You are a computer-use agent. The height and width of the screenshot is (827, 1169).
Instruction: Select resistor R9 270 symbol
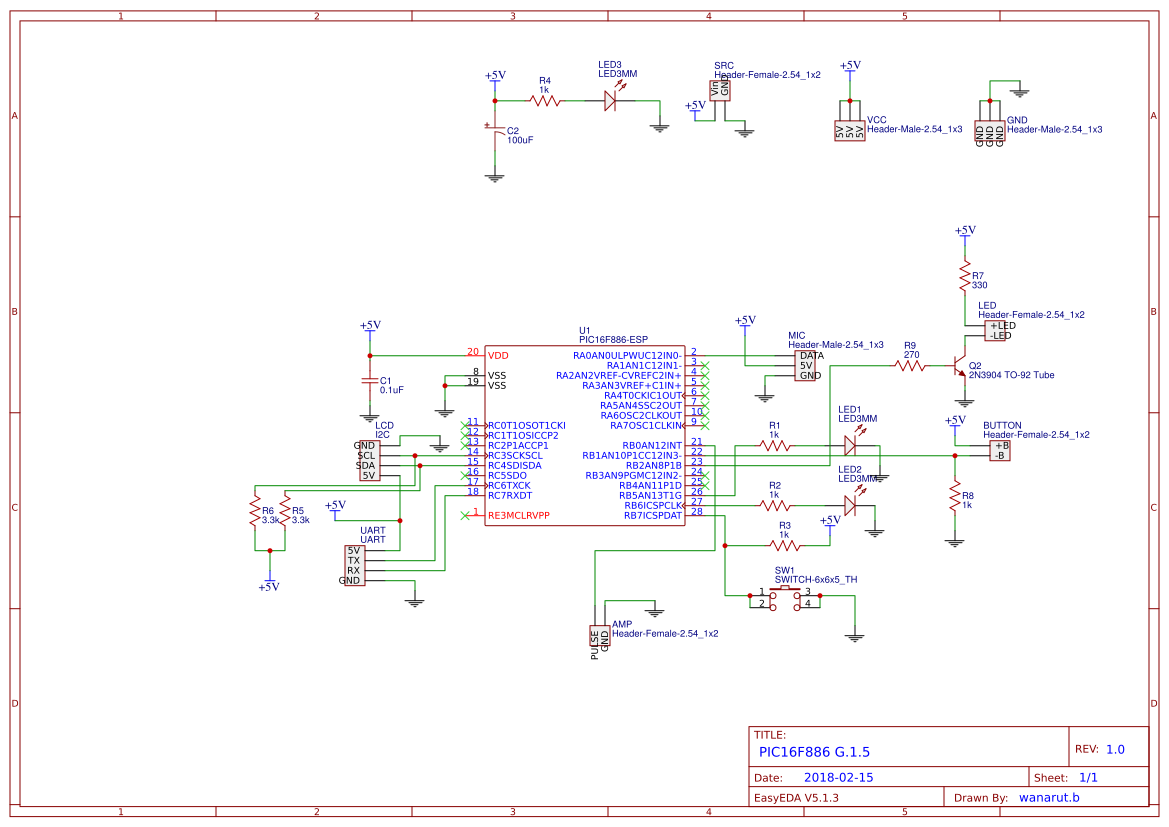pos(911,365)
